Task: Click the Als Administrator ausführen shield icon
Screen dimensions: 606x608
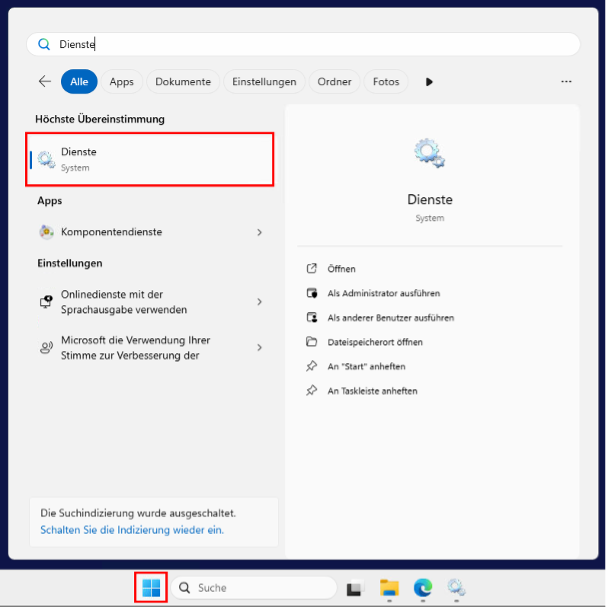Action: point(312,293)
